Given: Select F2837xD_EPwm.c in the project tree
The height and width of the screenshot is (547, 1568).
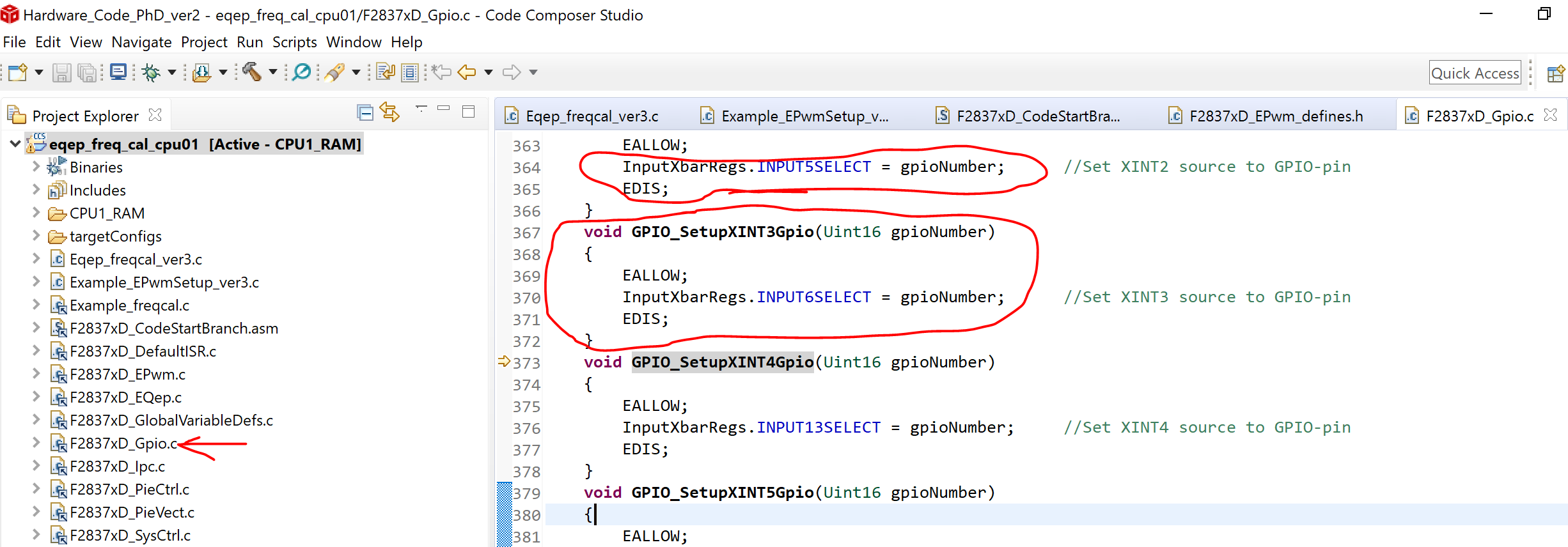Looking at the screenshot, I should pyautogui.click(x=127, y=374).
